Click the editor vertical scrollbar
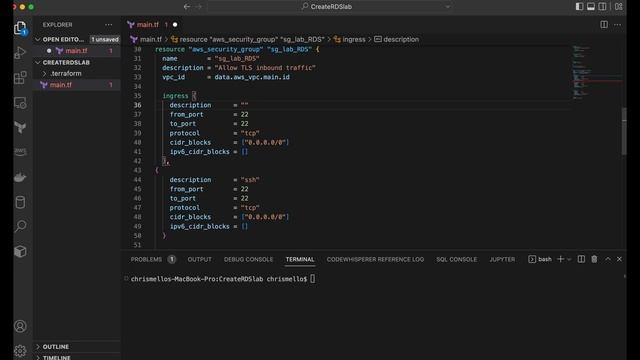 pyautogui.click(x=624, y=131)
